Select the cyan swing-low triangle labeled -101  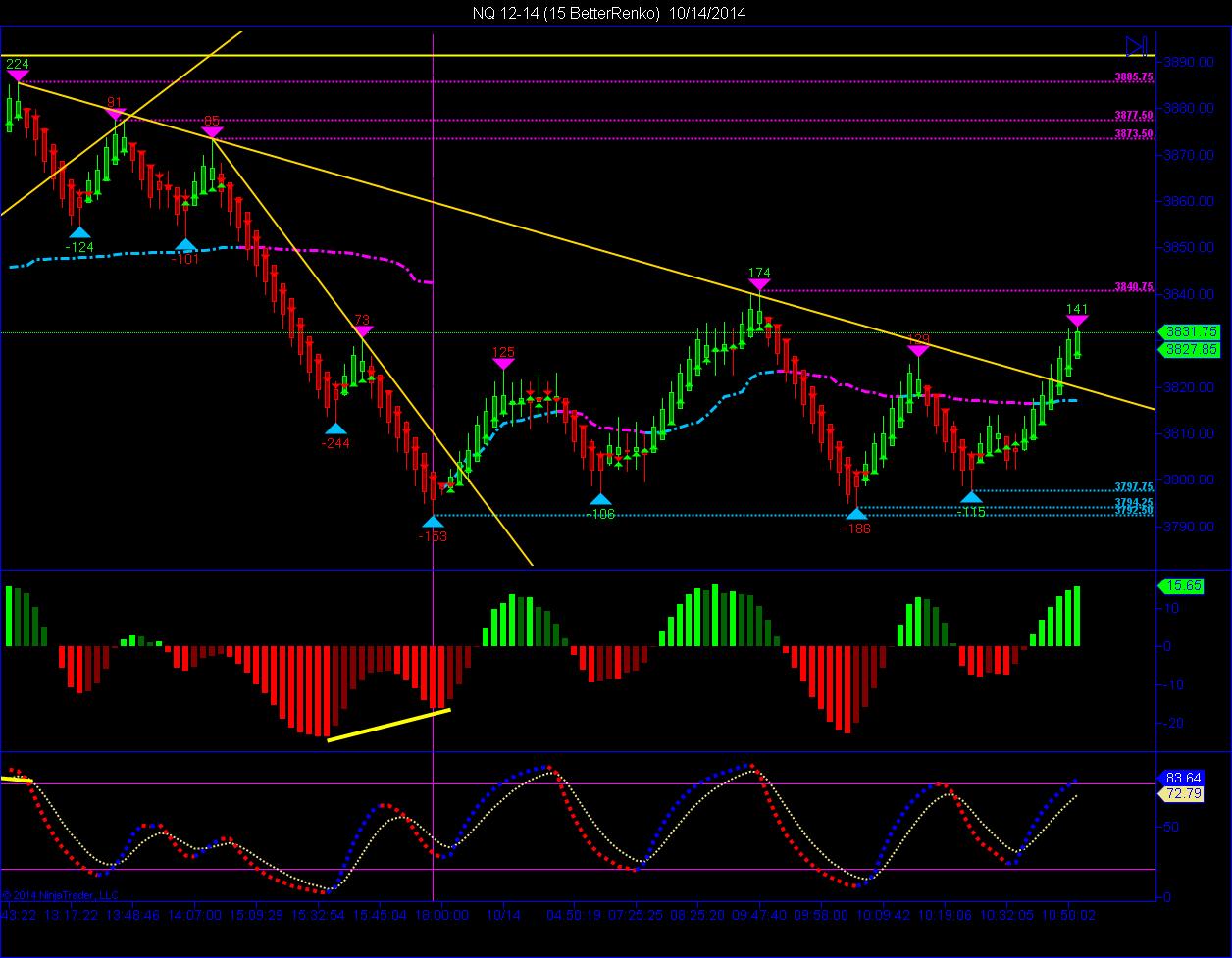[185, 244]
